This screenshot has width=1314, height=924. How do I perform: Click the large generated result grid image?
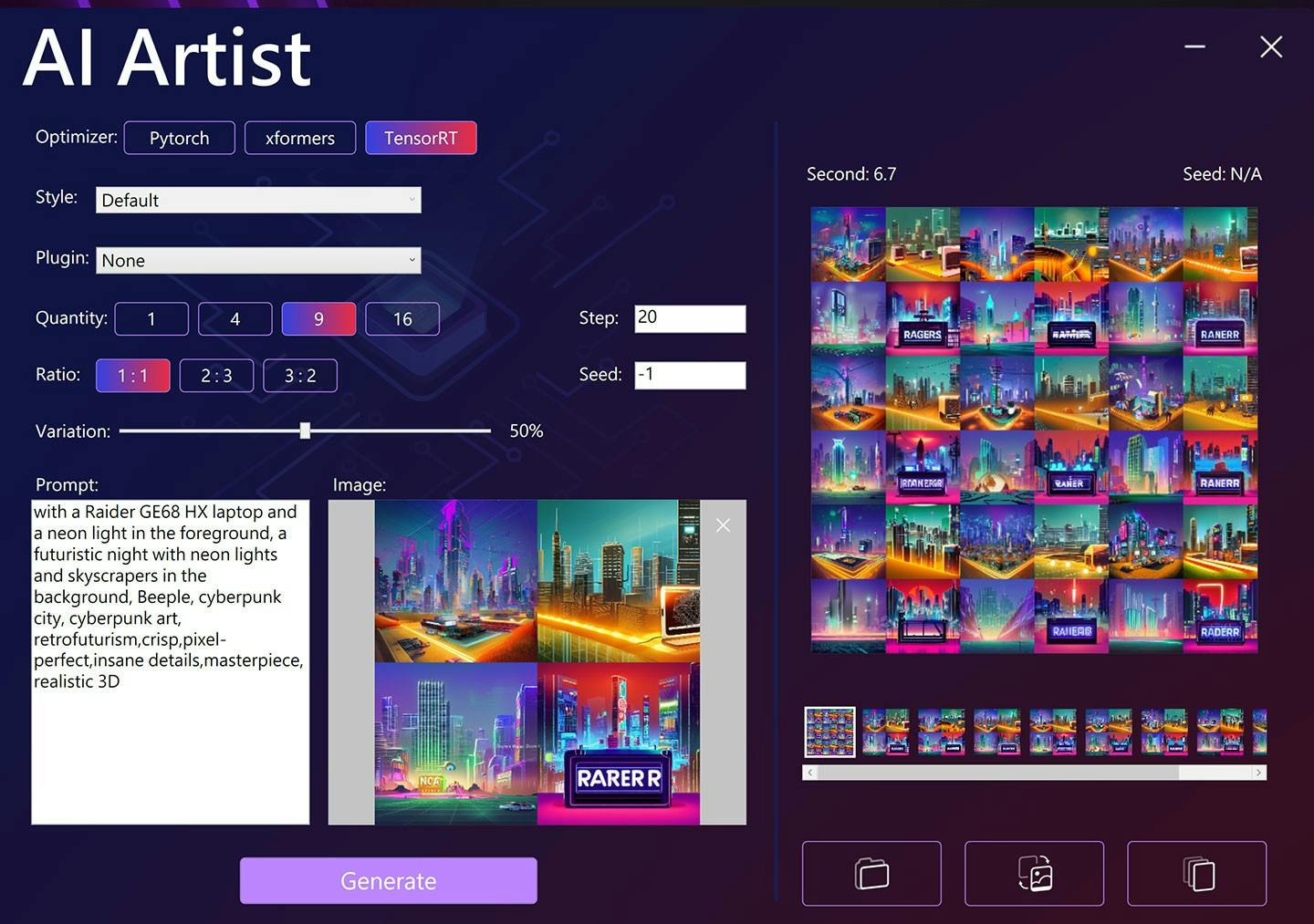[x=1034, y=430]
